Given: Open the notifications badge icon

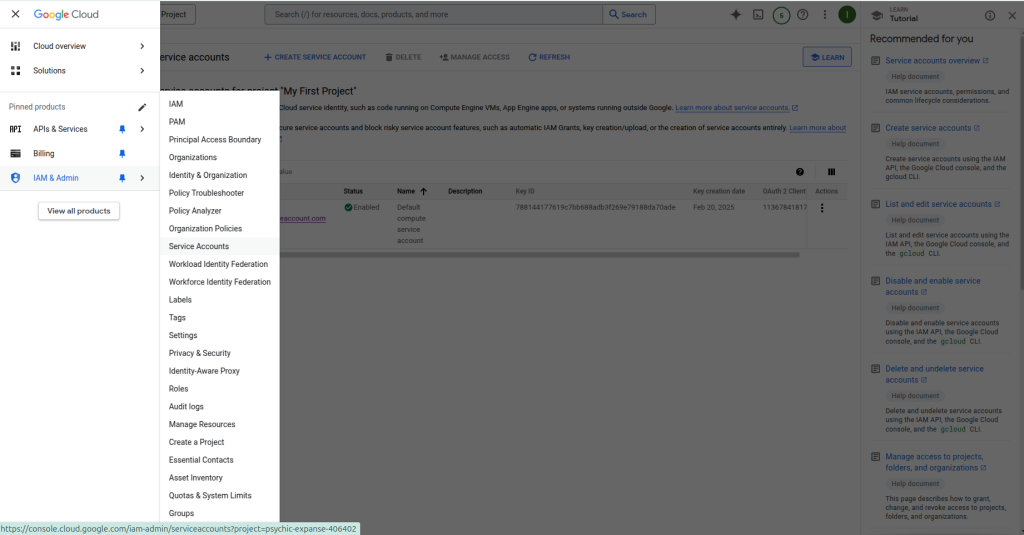Looking at the screenshot, I should pos(780,15).
